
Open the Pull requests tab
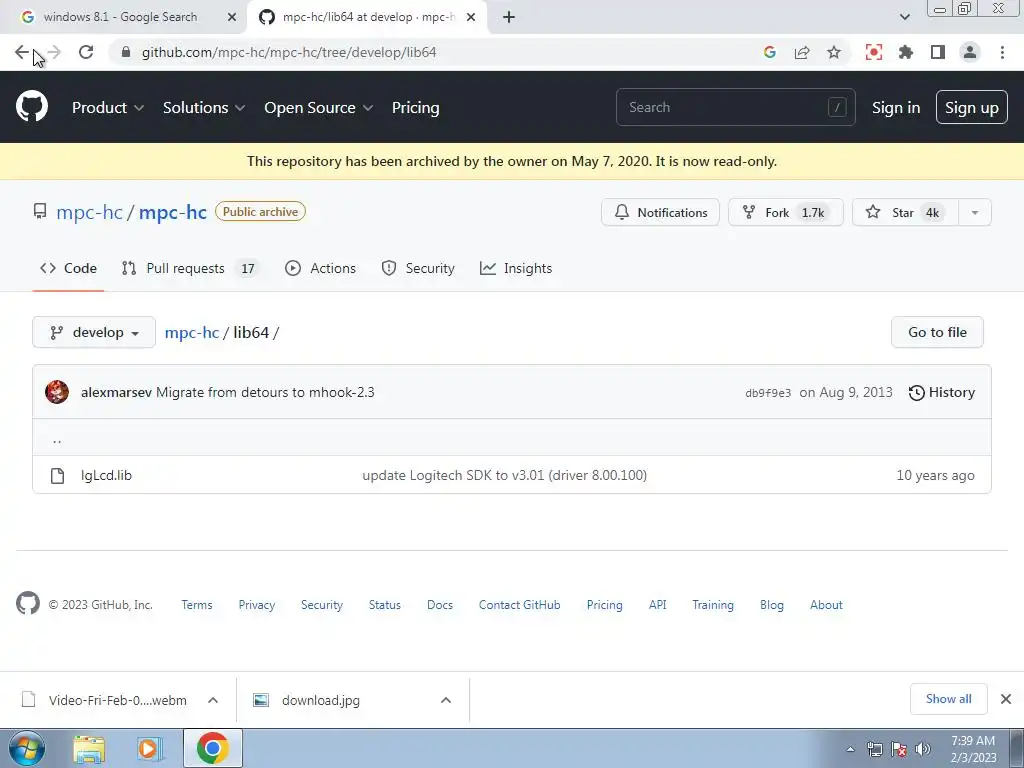(190, 268)
